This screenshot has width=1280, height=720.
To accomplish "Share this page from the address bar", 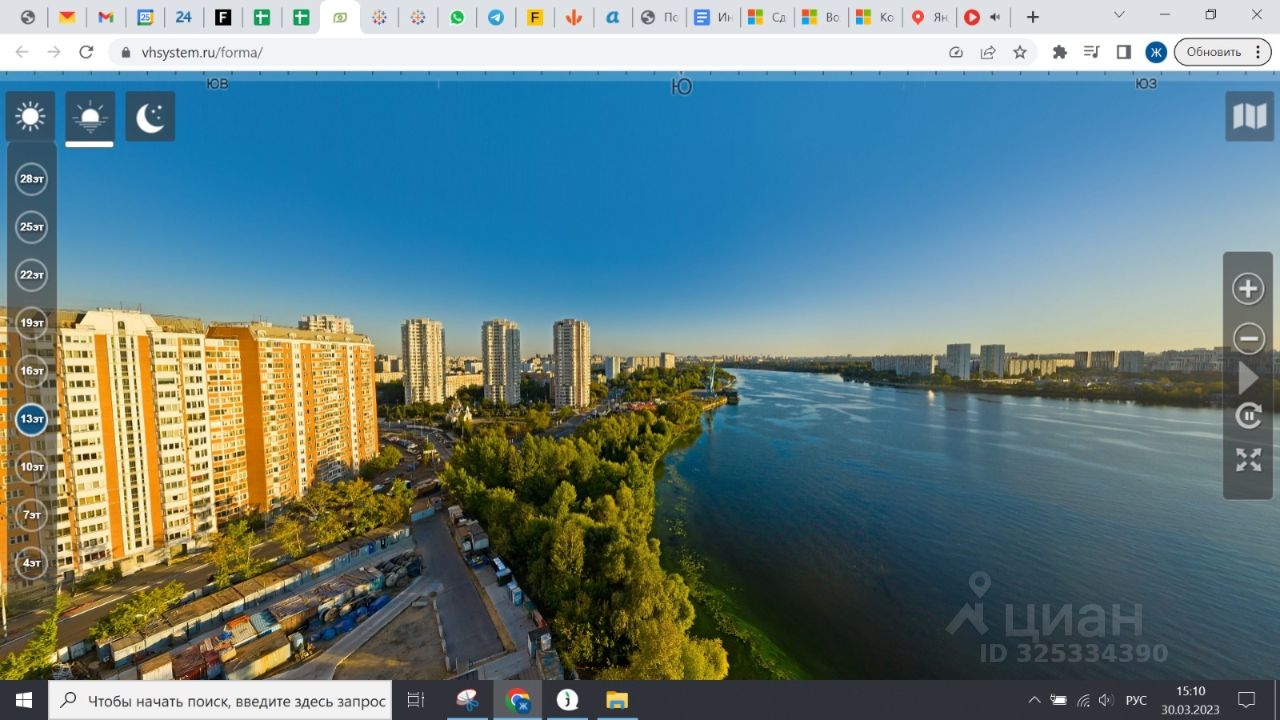I will (x=988, y=52).
